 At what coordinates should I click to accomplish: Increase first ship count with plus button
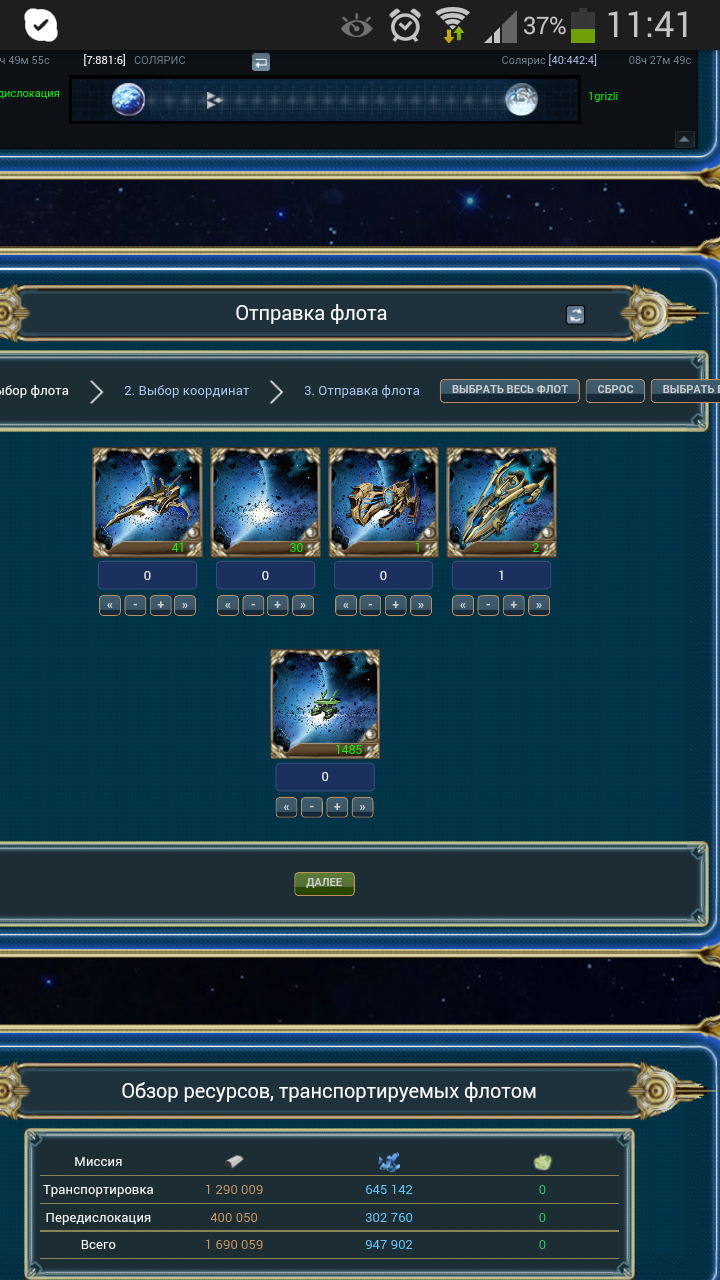(160, 605)
